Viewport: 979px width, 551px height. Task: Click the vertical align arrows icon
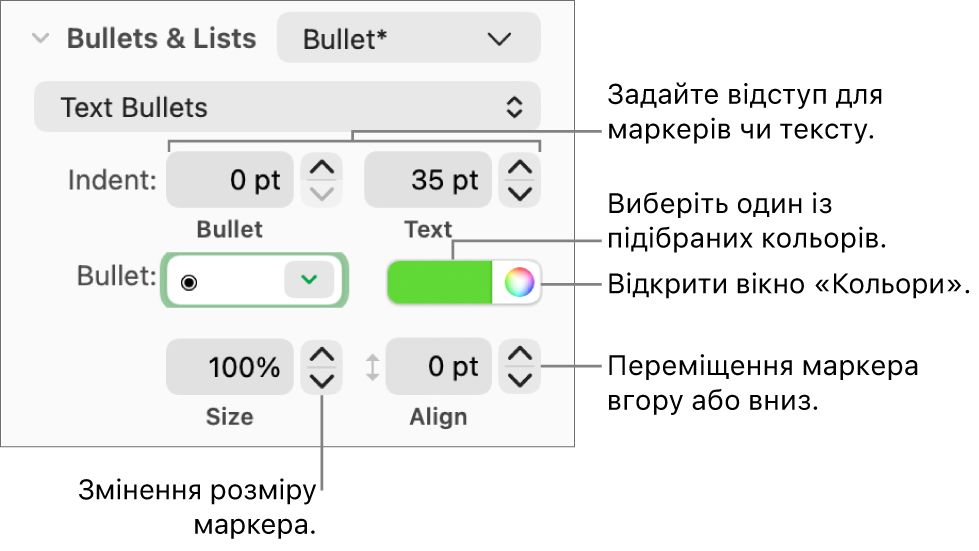372,368
